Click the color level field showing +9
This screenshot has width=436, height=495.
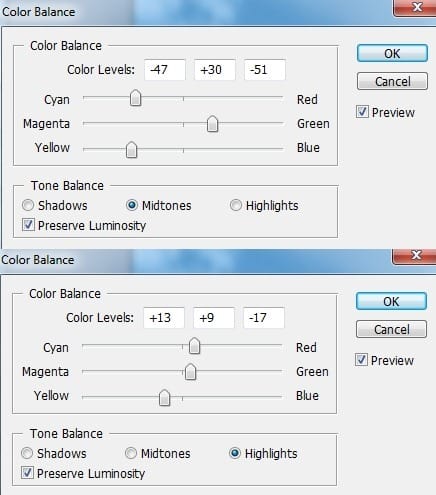[214, 318]
